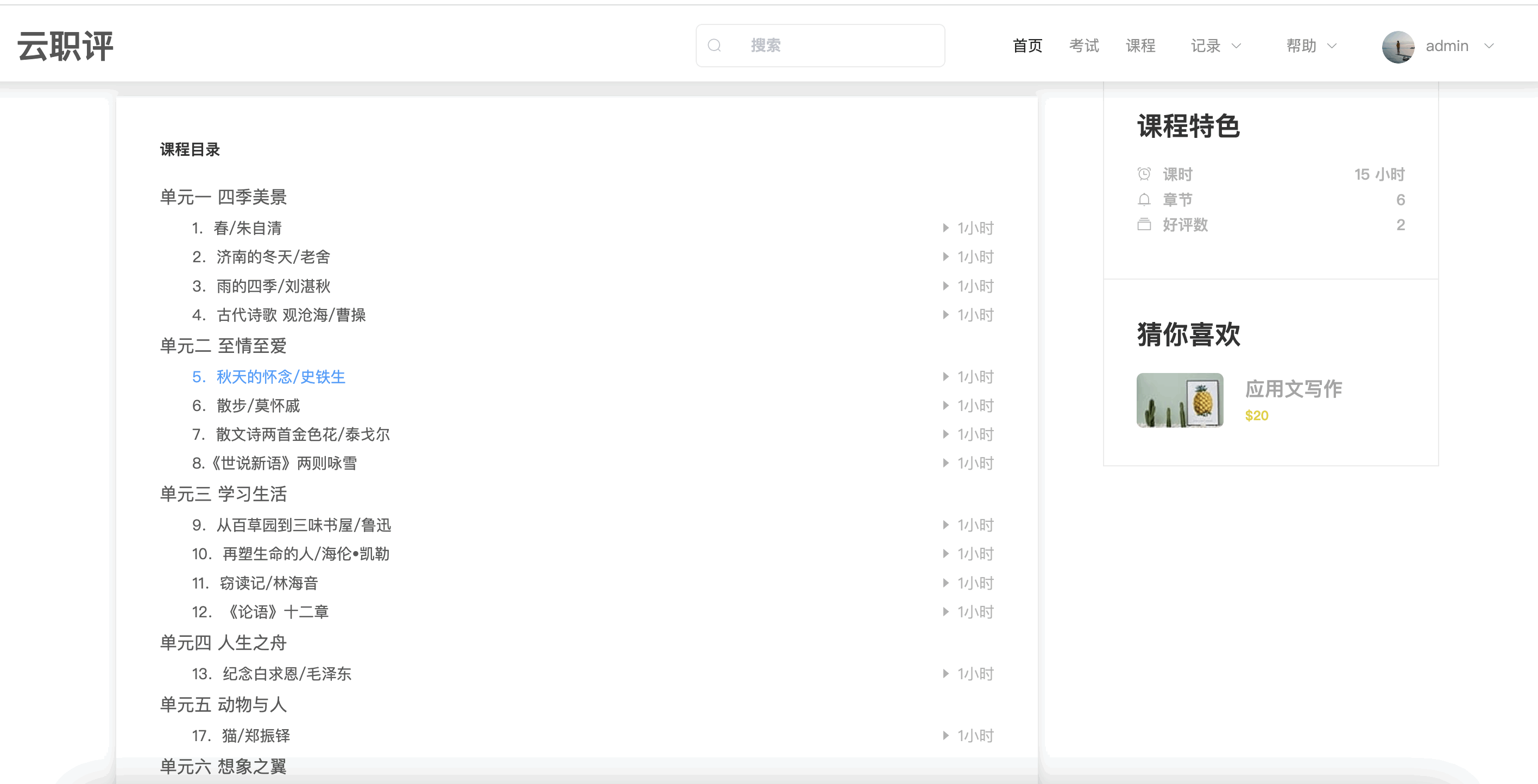Click play triangle for 散步/莫怀戚 lesson
The image size is (1538, 784).
click(946, 406)
